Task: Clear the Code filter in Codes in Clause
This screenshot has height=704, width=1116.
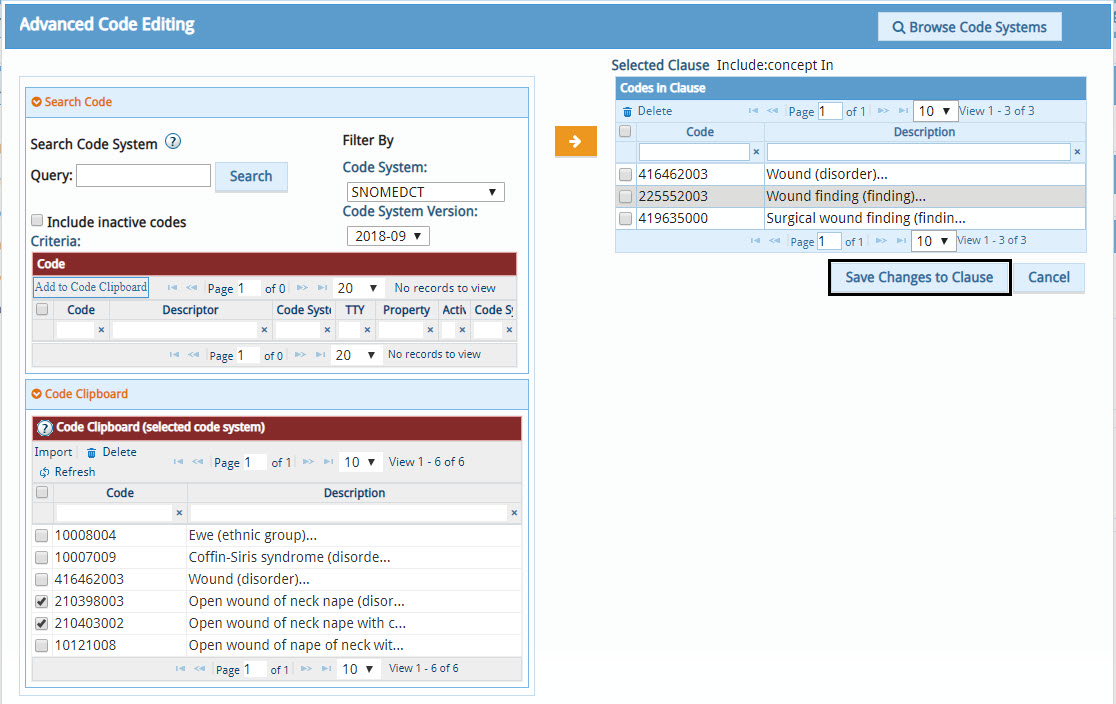Action: (x=756, y=152)
